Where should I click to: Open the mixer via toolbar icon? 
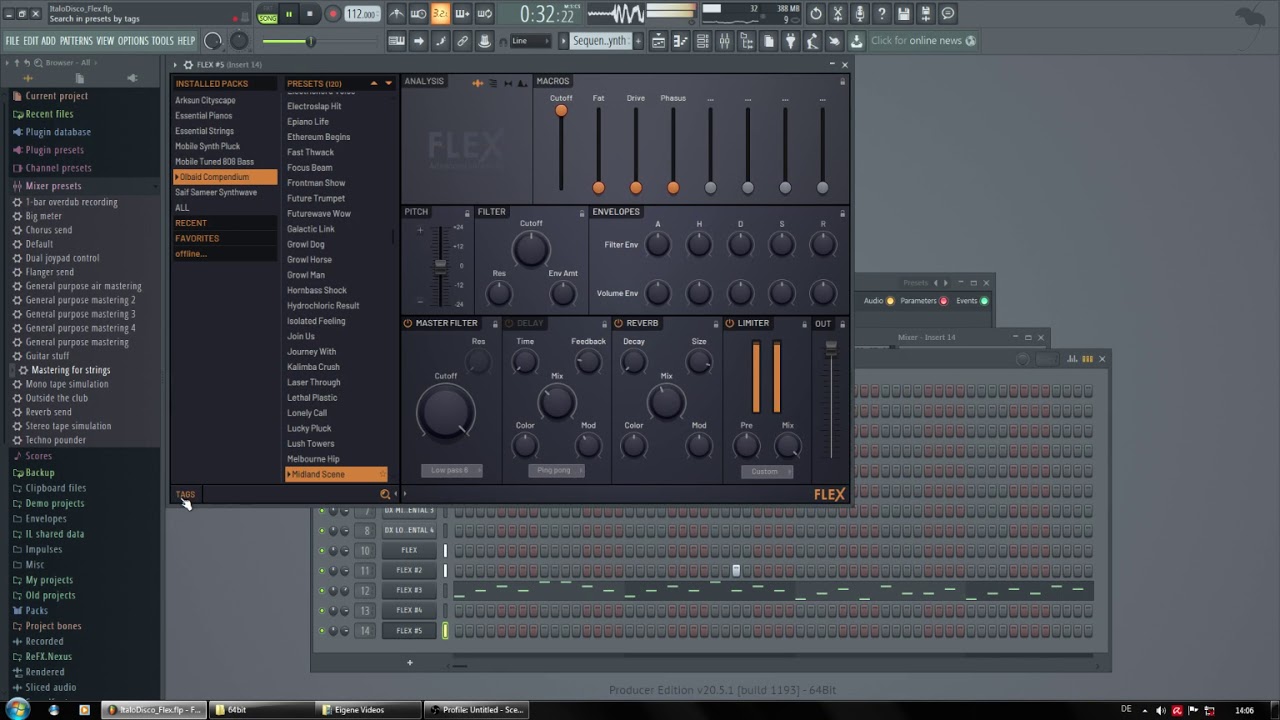point(724,41)
